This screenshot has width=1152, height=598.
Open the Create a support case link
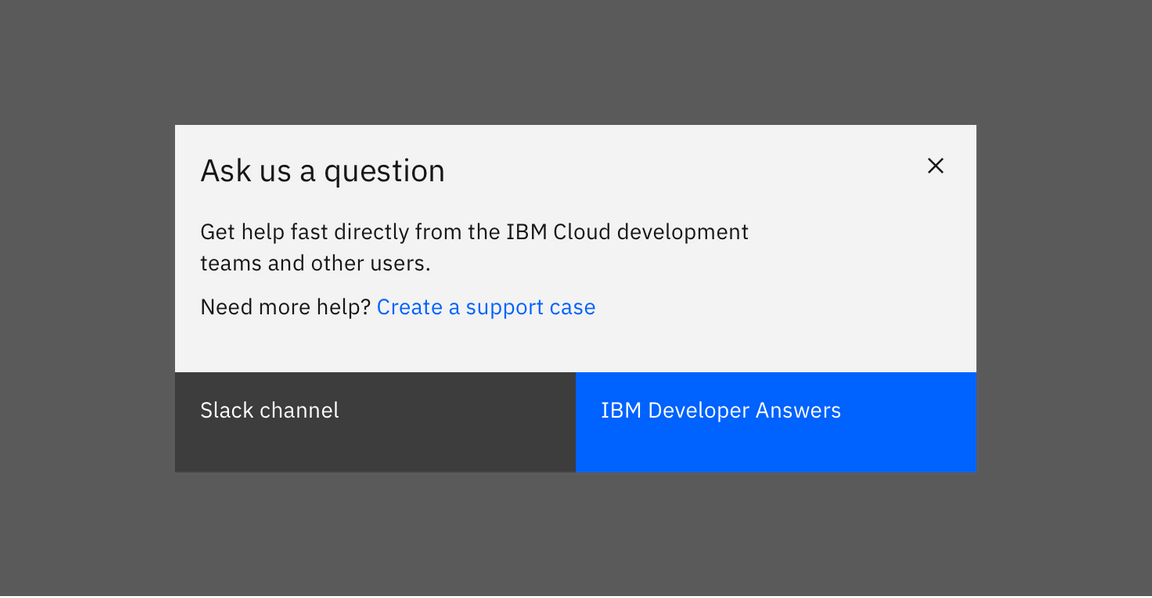point(486,307)
